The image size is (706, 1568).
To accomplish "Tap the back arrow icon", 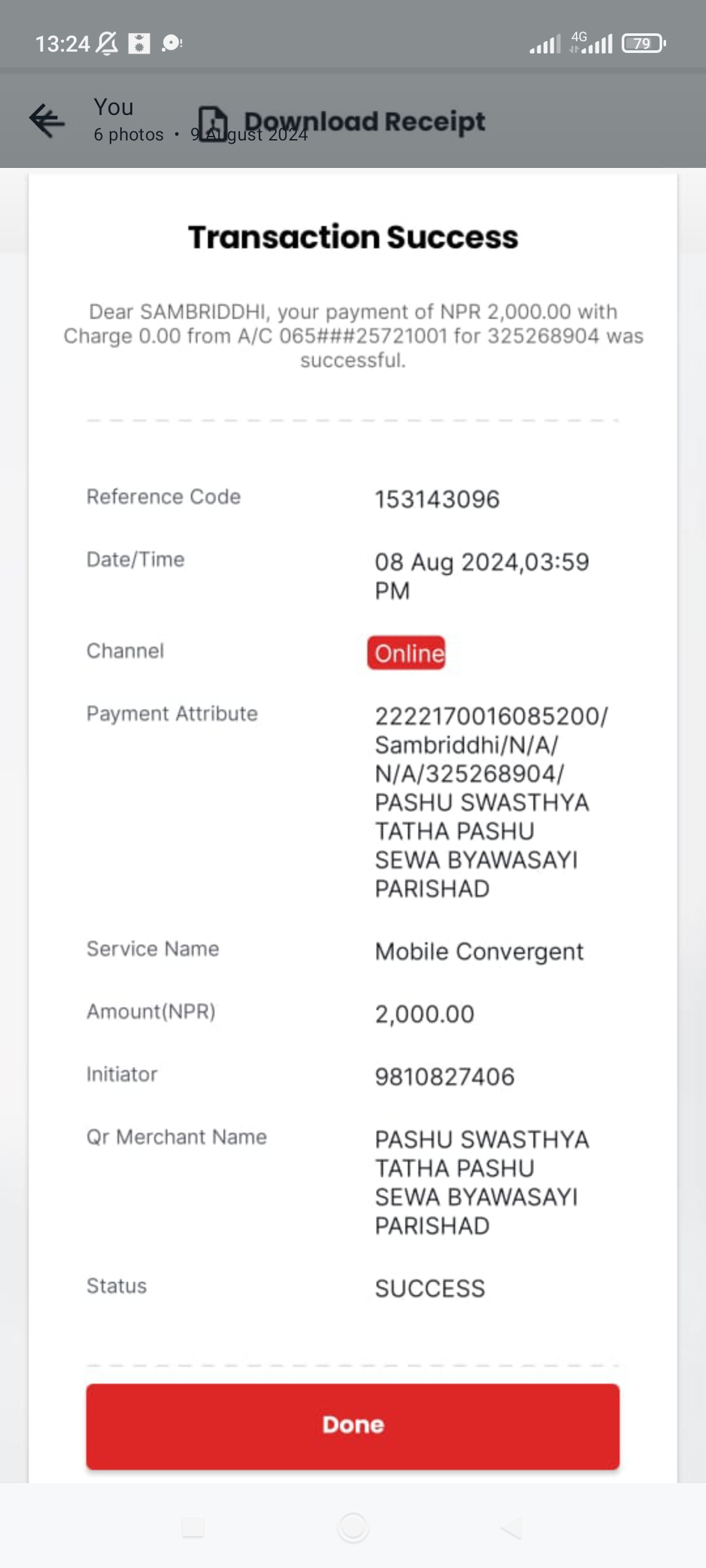I will (x=47, y=120).
